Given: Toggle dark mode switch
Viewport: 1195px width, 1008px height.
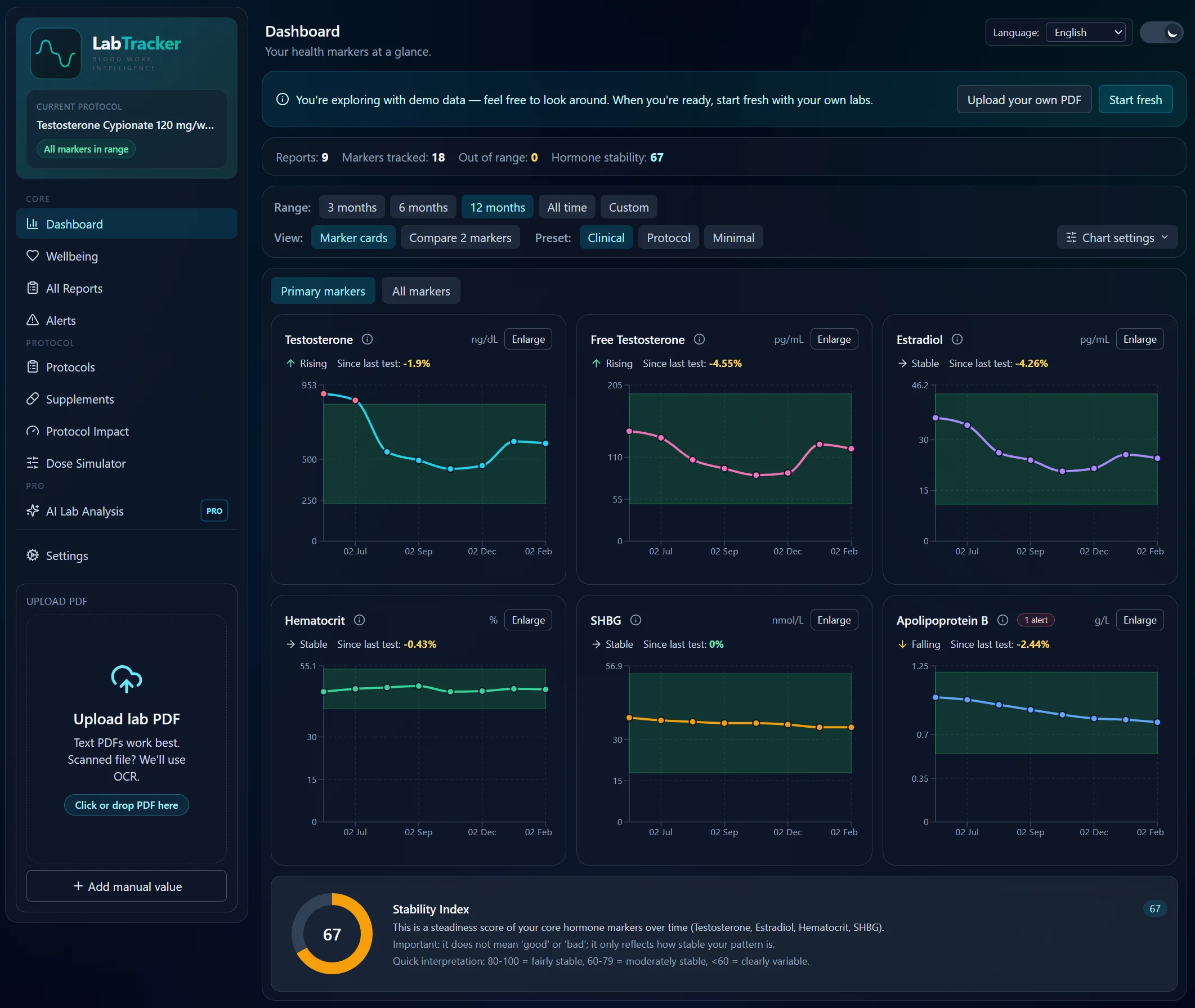Looking at the screenshot, I should pyautogui.click(x=1162, y=32).
